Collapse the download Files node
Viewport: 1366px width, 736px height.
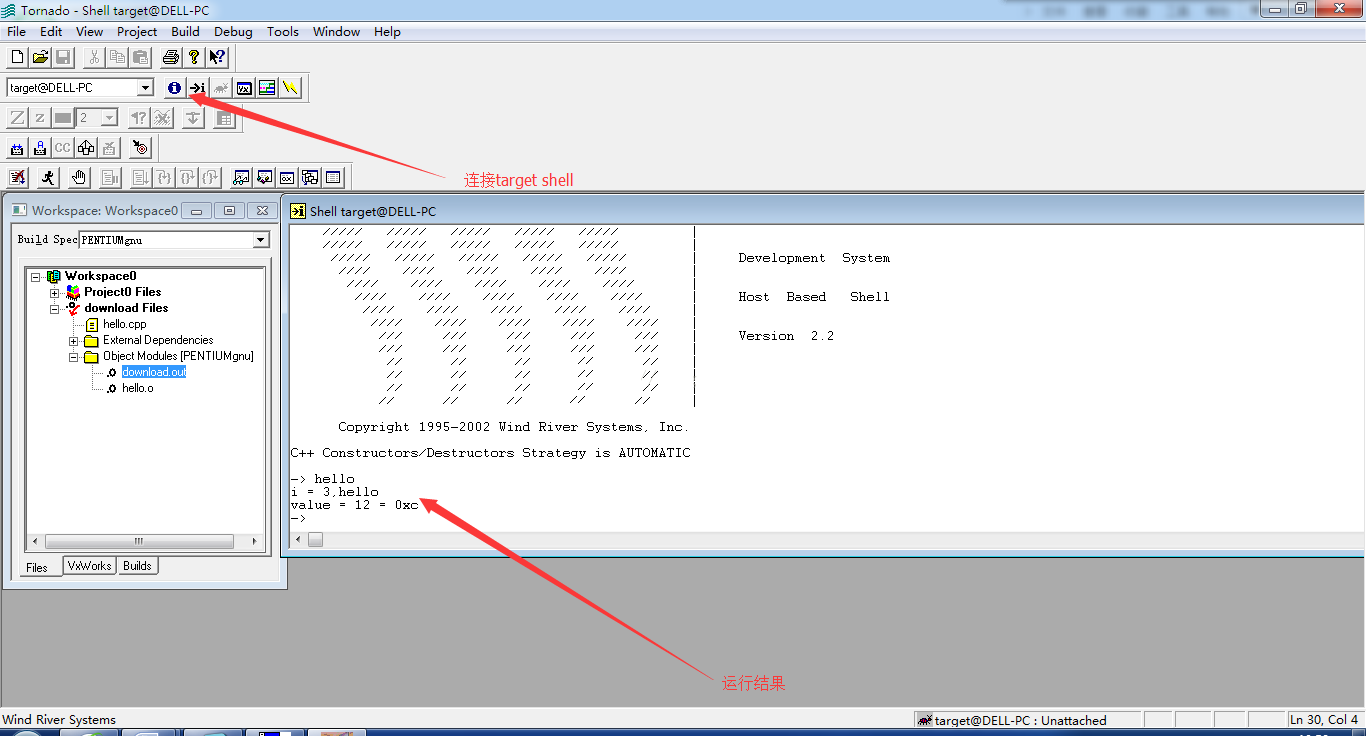click(x=55, y=308)
